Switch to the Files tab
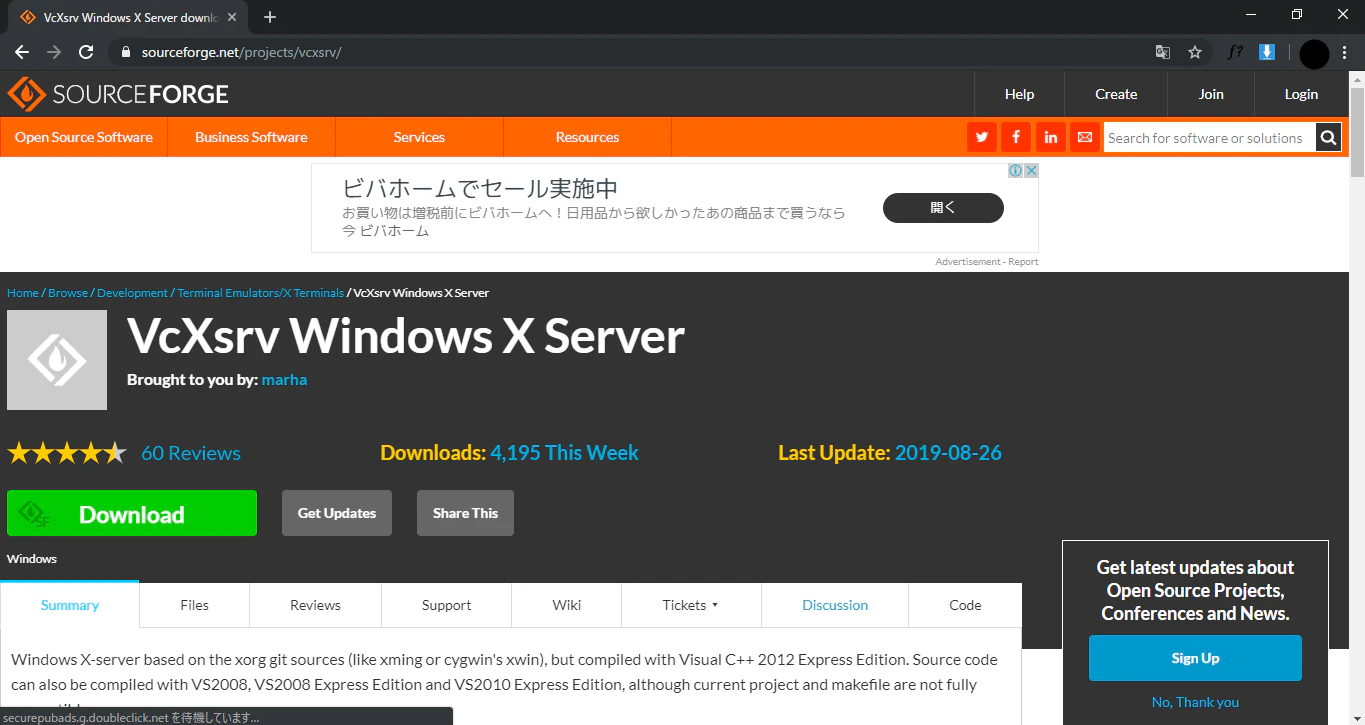 tap(194, 605)
